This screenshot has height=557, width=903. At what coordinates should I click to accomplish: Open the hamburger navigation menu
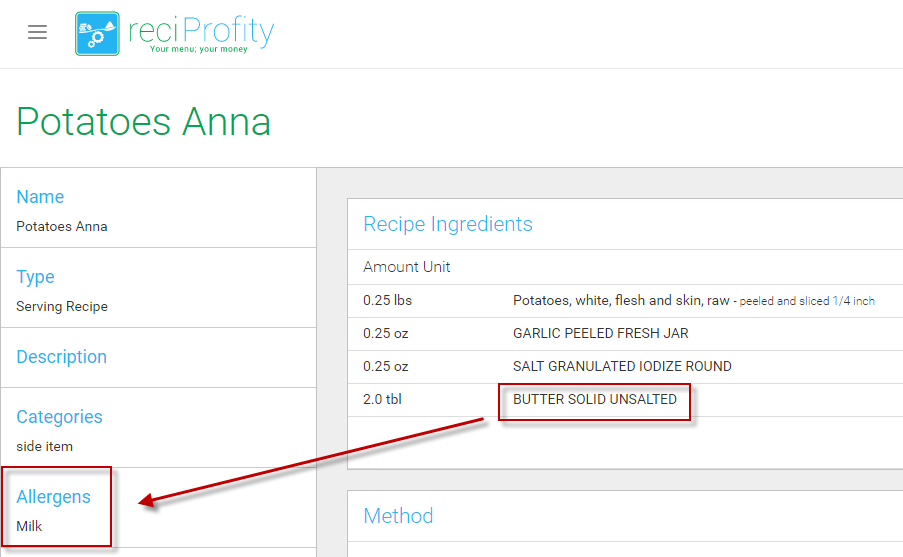point(38,32)
